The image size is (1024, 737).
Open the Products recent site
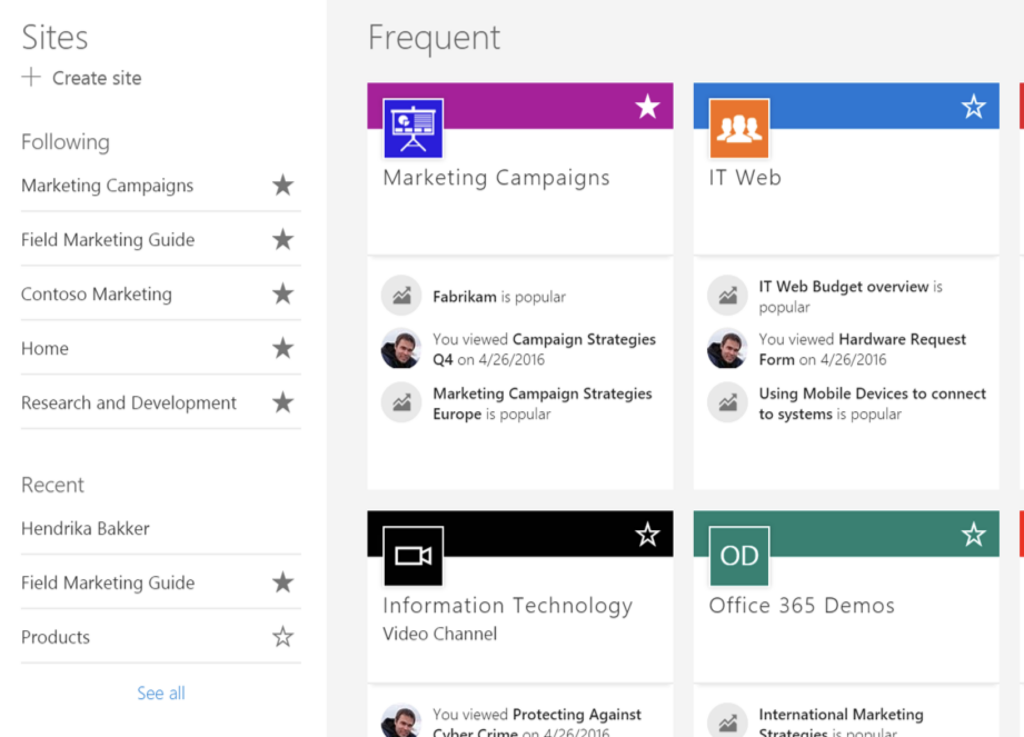pos(56,636)
